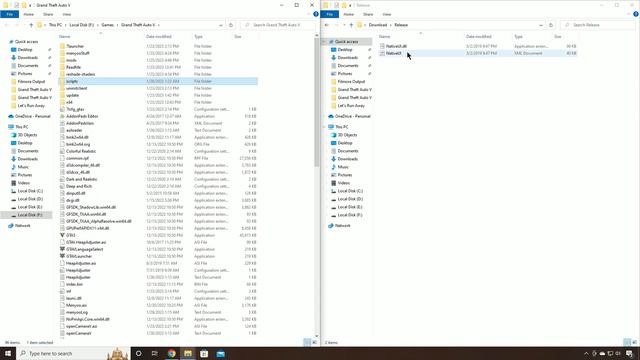The height and width of the screenshot is (360, 640).
Task: Select Local Disk (F:) in left window sidebar
Action: pyautogui.click(x=29, y=215)
